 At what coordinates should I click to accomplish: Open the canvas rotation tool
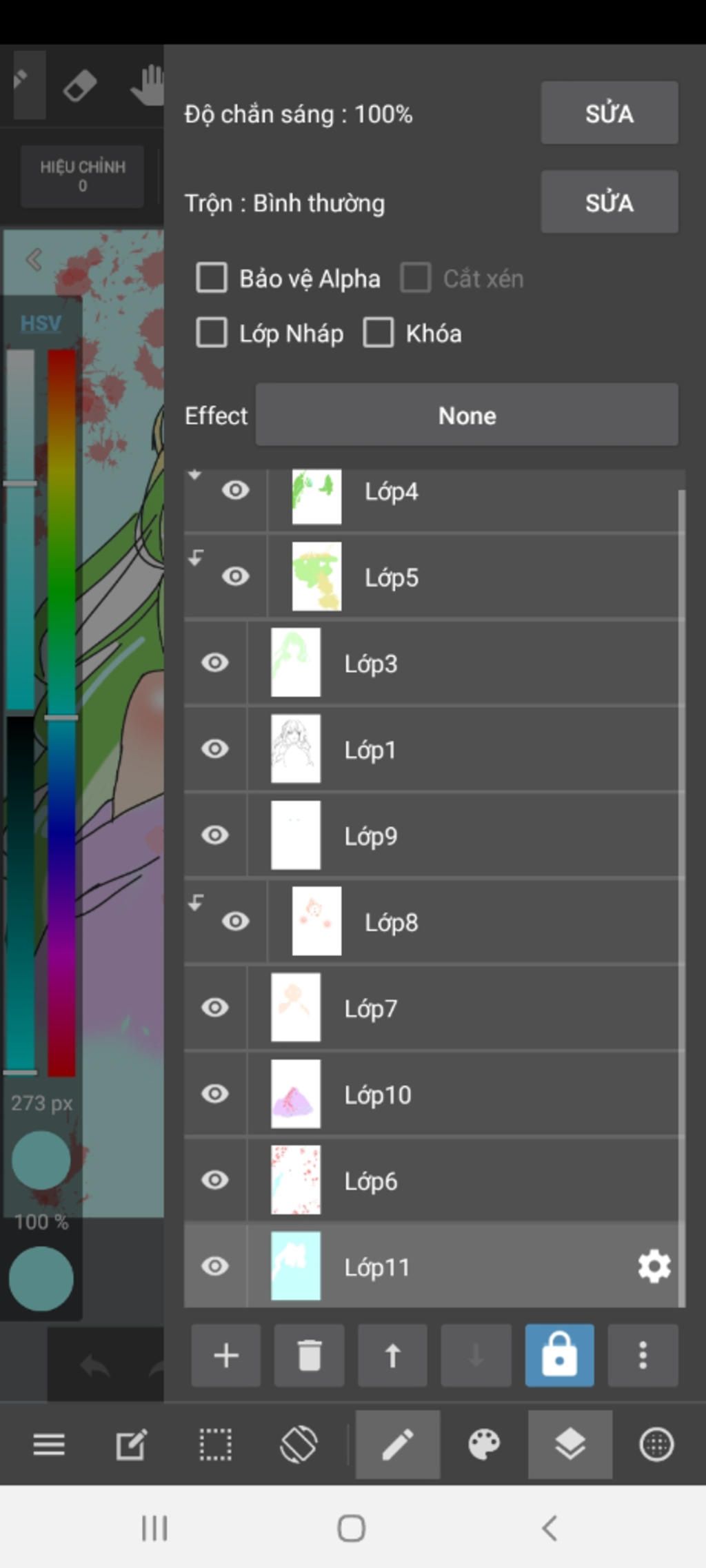click(x=299, y=1444)
